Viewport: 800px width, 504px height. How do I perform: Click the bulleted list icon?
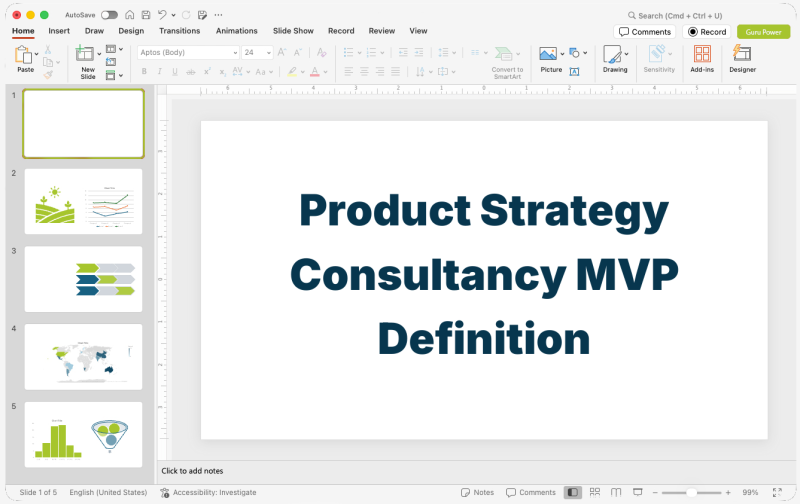pyautogui.click(x=348, y=53)
